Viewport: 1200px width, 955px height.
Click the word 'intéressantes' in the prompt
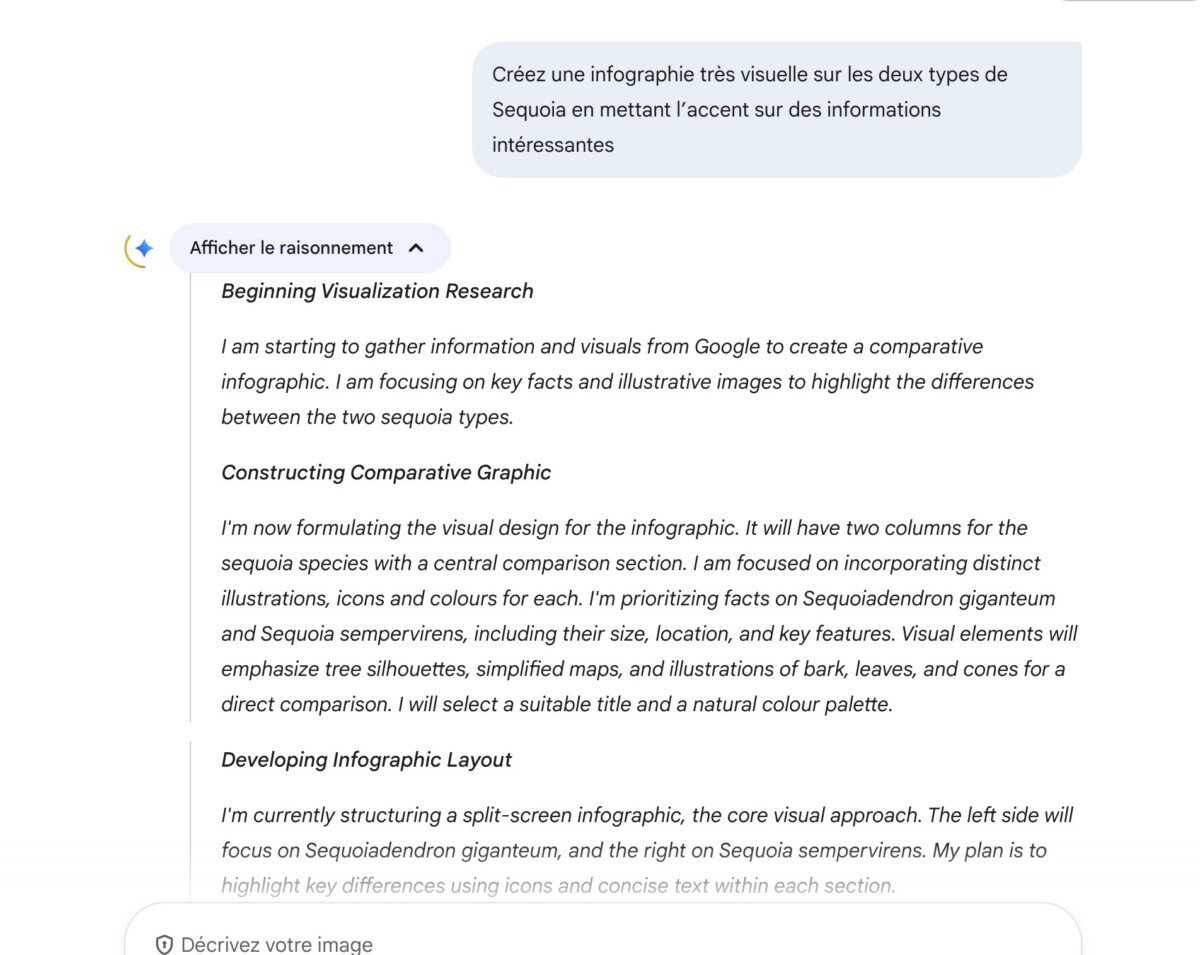pos(553,144)
